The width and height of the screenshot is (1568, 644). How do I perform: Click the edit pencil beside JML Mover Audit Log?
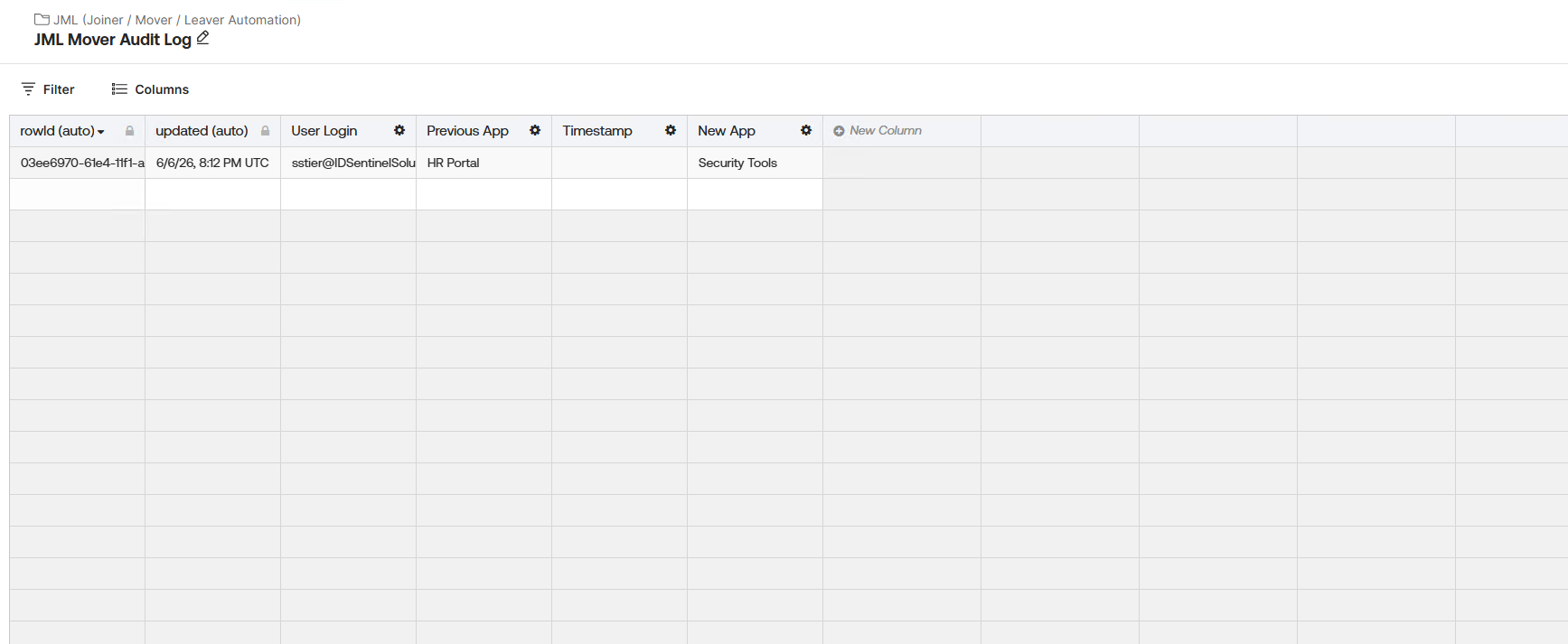click(203, 38)
